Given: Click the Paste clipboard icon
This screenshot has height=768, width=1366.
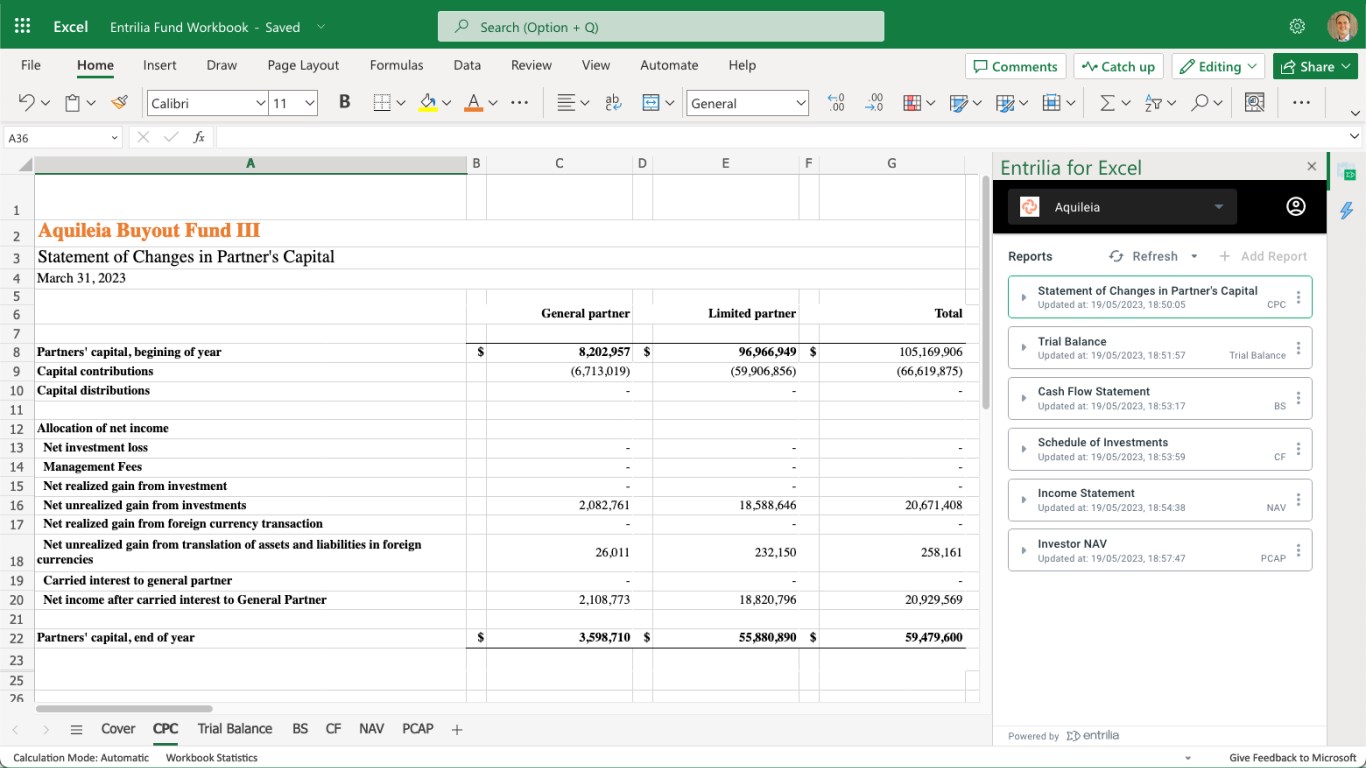Looking at the screenshot, I should [x=72, y=103].
